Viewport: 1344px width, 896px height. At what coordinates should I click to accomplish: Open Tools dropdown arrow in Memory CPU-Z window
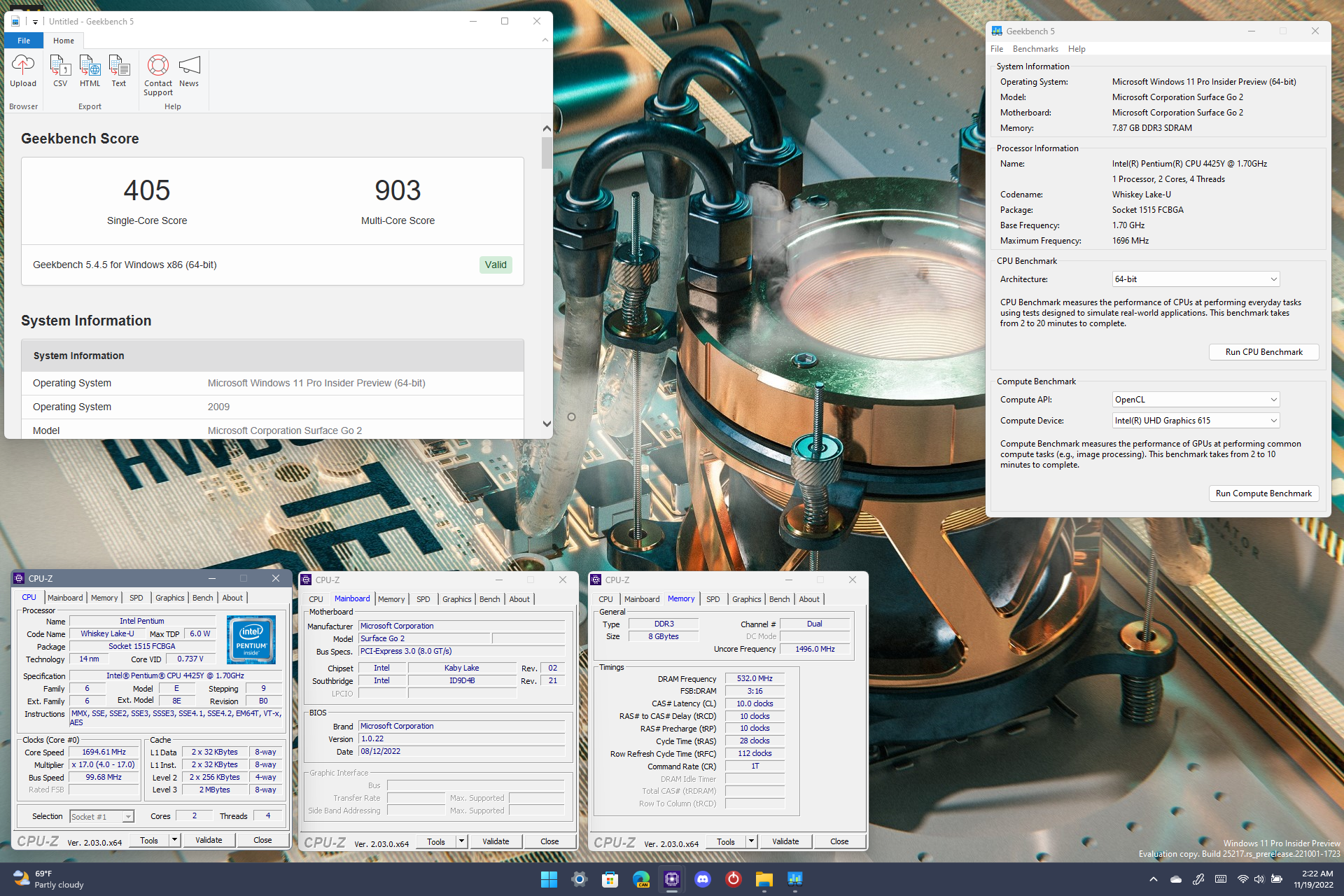tap(752, 841)
